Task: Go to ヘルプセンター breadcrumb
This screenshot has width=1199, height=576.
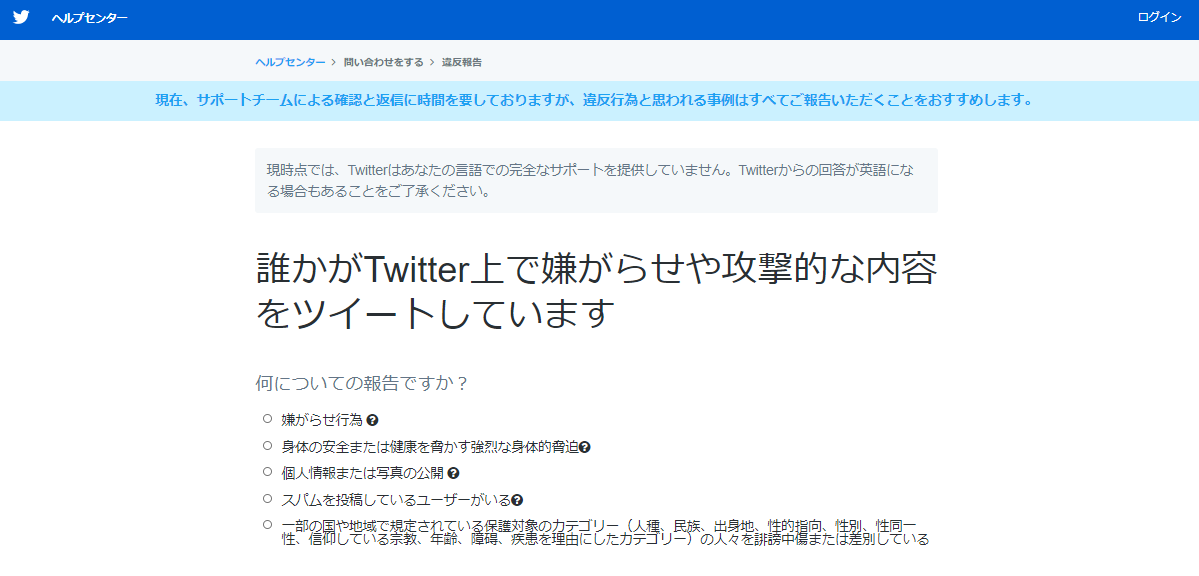Action: tap(290, 62)
